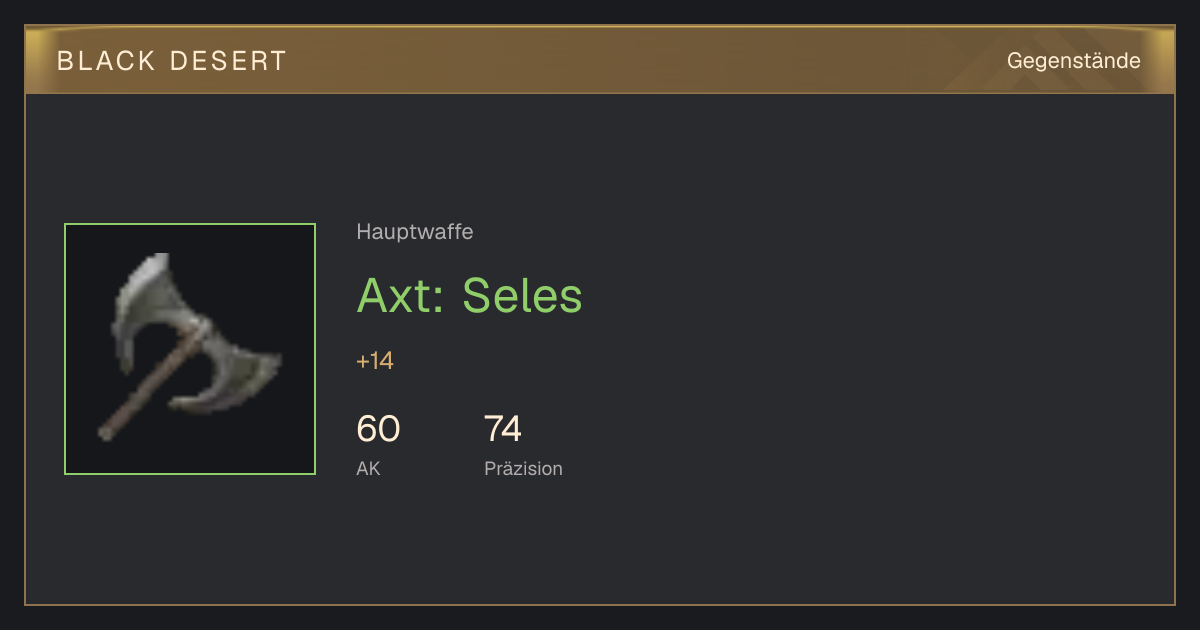Open the Gegenstände link in header

(x=1073, y=60)
